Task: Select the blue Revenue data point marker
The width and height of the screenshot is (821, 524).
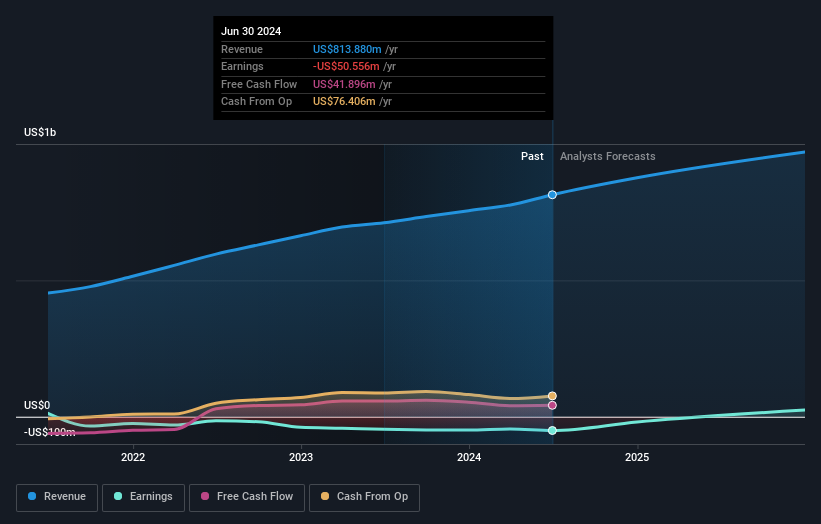Action: (x=552, y=195)
